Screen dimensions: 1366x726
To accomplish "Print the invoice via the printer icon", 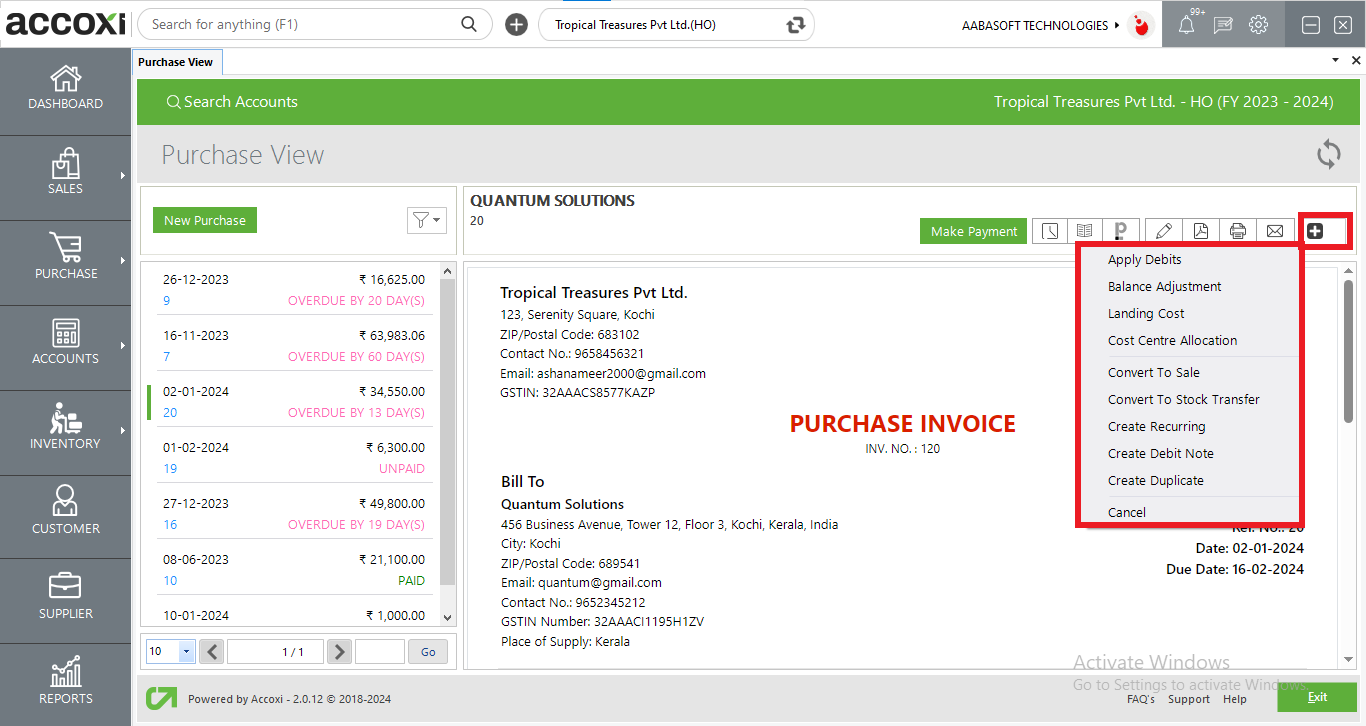I will point(1238,230).
